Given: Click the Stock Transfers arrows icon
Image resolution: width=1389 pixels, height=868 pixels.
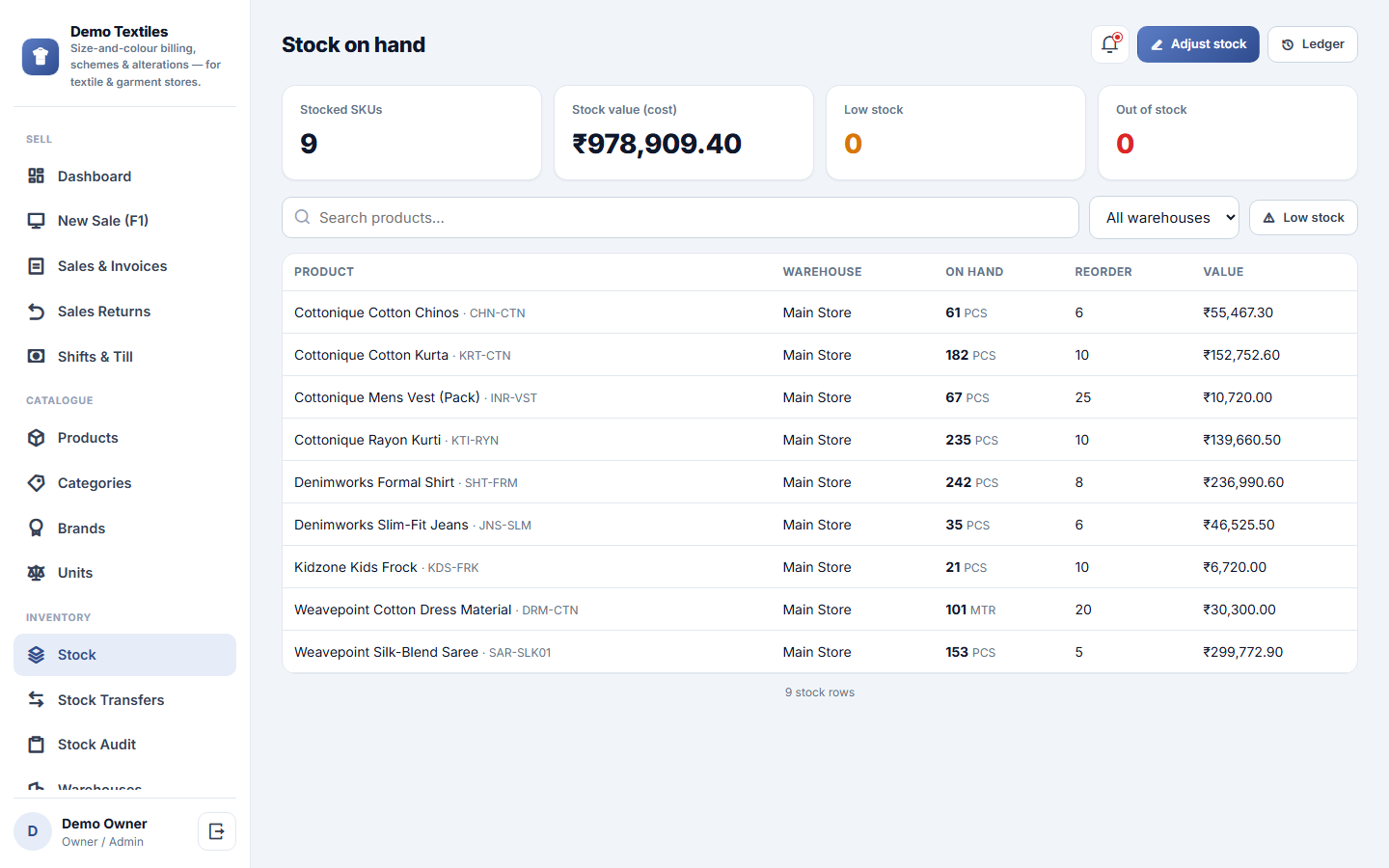Looking at the screenshot, I should (x=37, y=699).
